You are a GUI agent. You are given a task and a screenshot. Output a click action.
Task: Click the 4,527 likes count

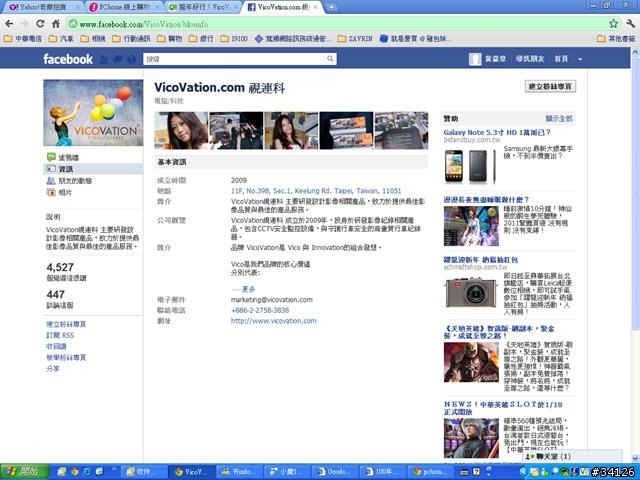60,267
